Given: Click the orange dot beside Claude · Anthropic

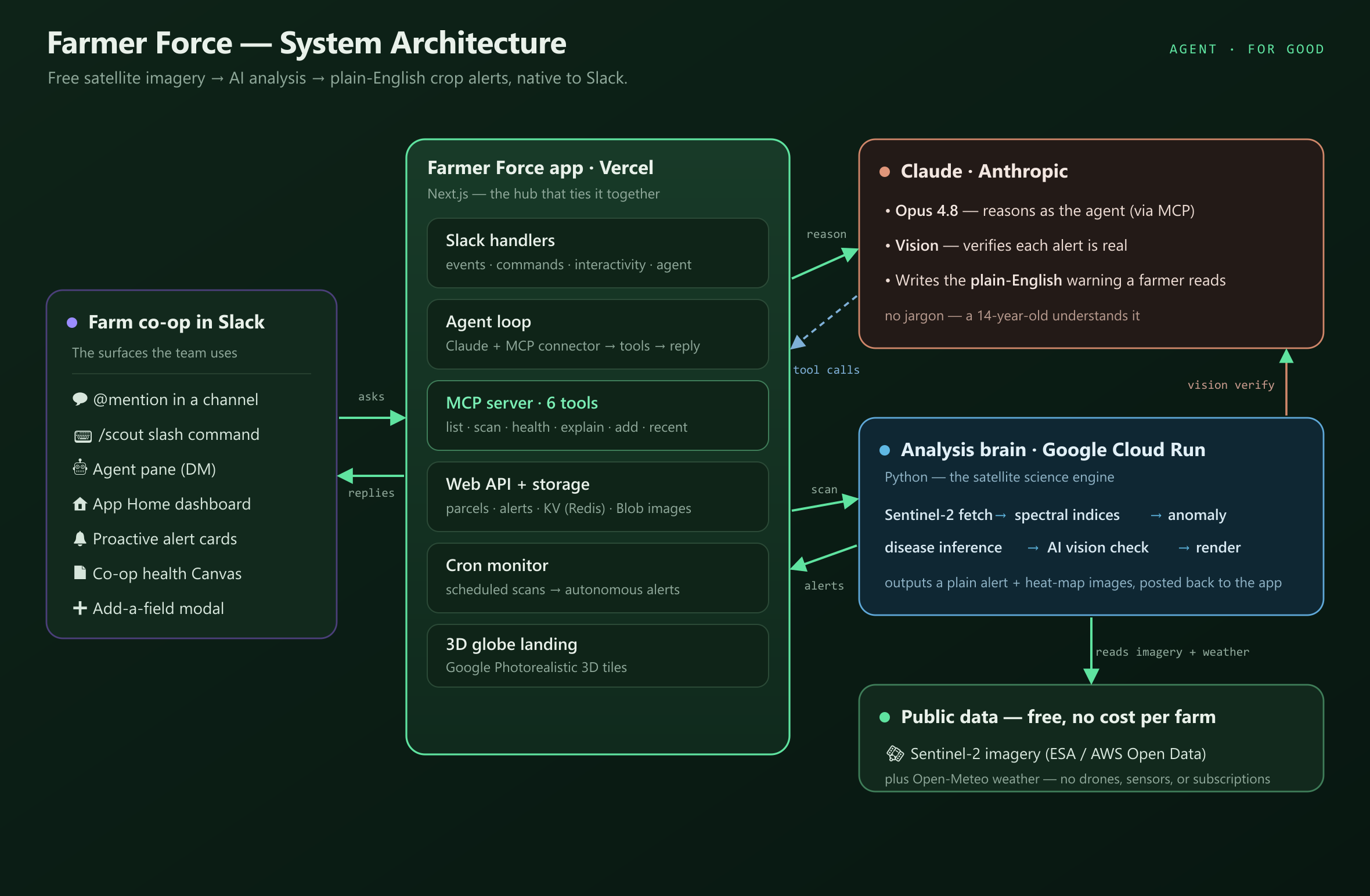Looking at the screenshot, I should point(885,172).
